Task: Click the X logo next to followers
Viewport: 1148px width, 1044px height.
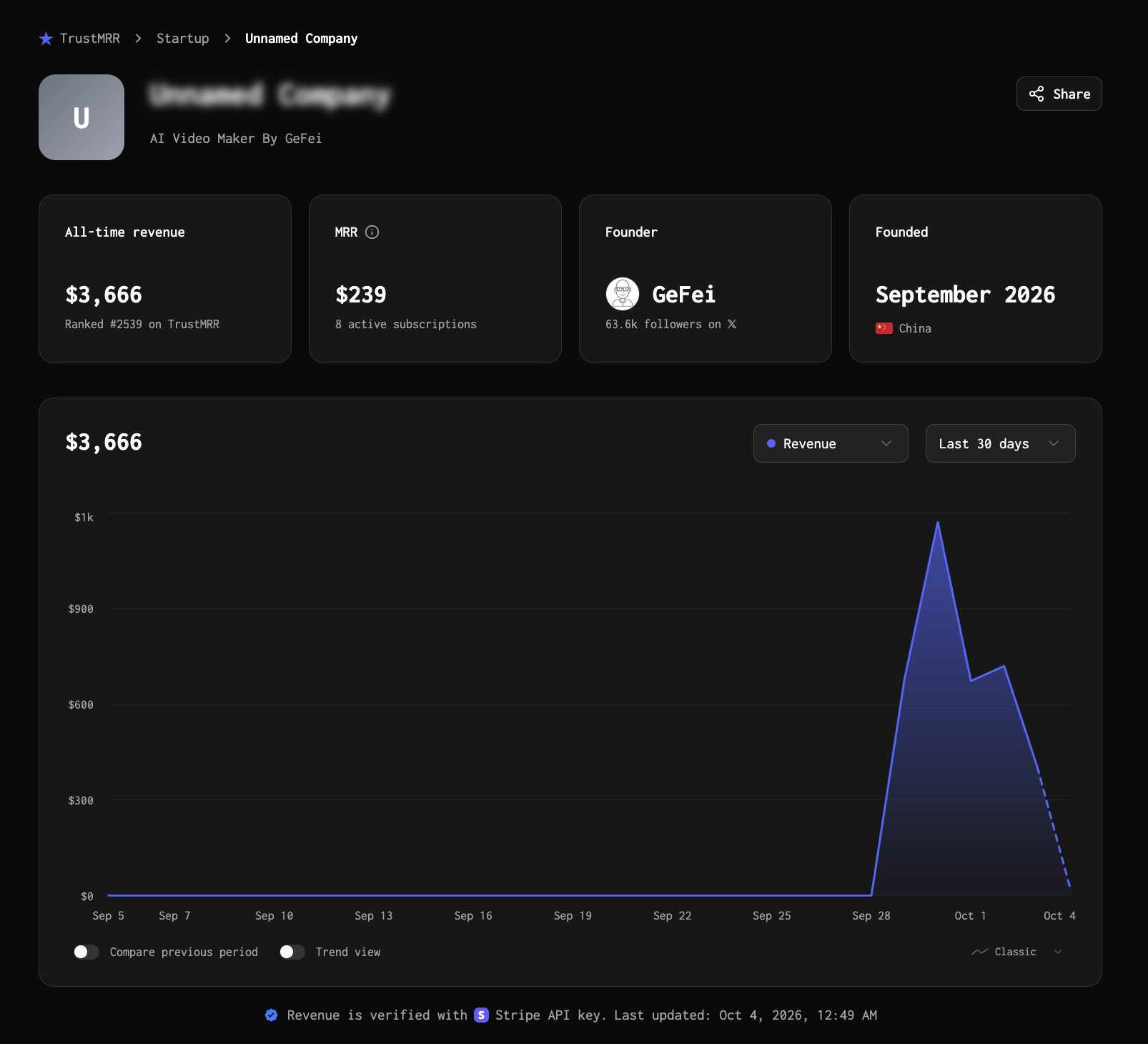Action: click(732, 324)
